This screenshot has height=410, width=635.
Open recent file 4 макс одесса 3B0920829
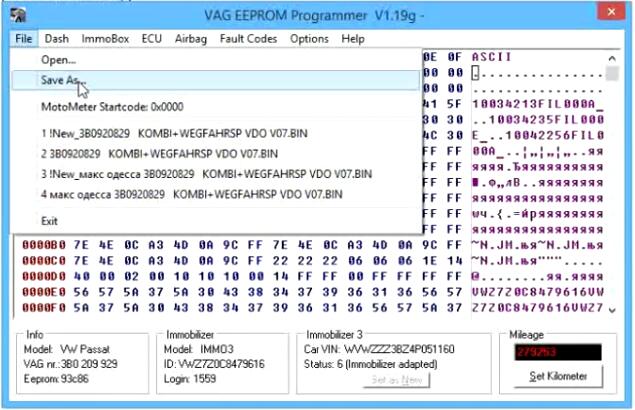tap(215, 194)
